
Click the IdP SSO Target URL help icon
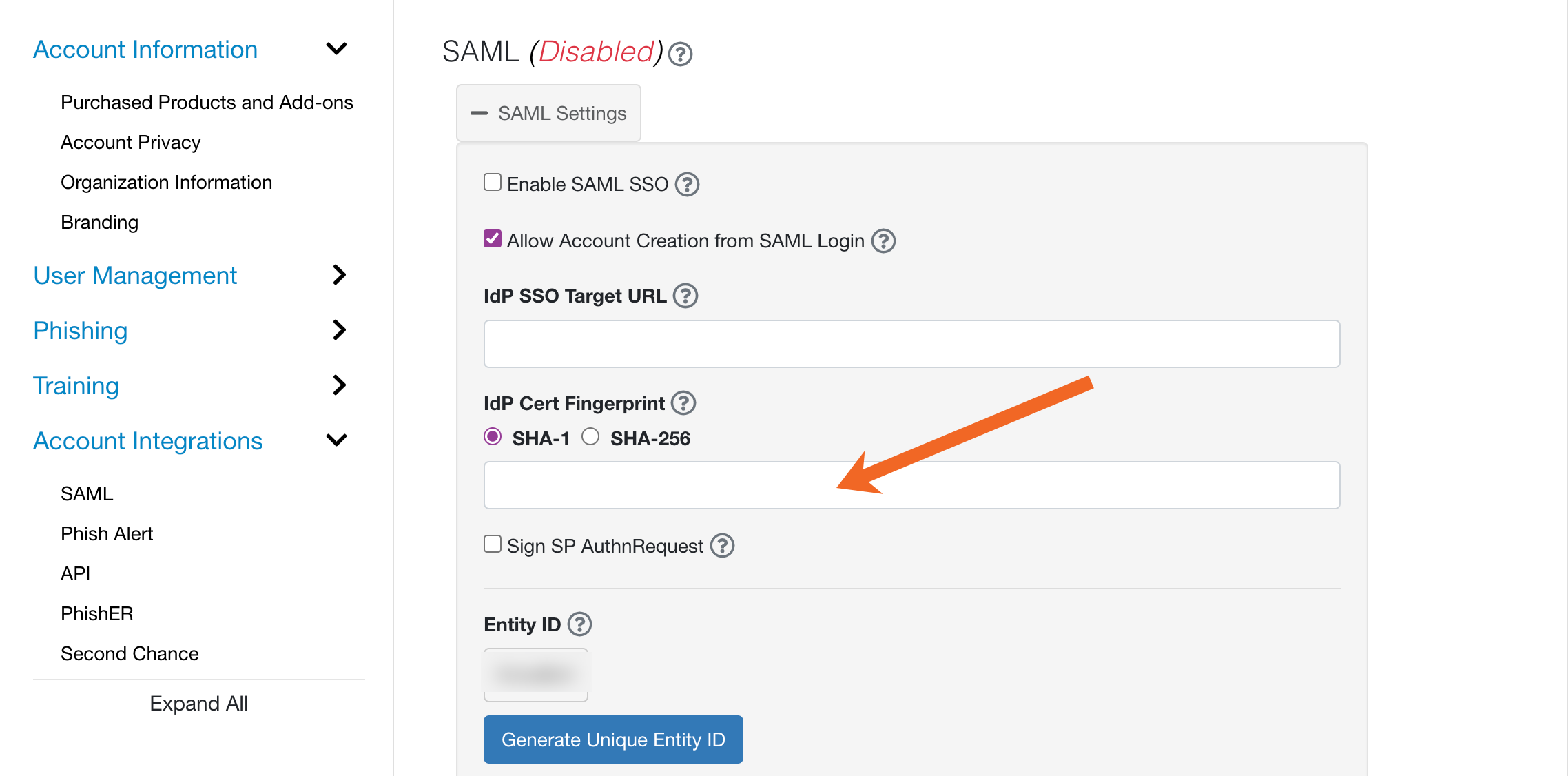[x=686, y=296]
